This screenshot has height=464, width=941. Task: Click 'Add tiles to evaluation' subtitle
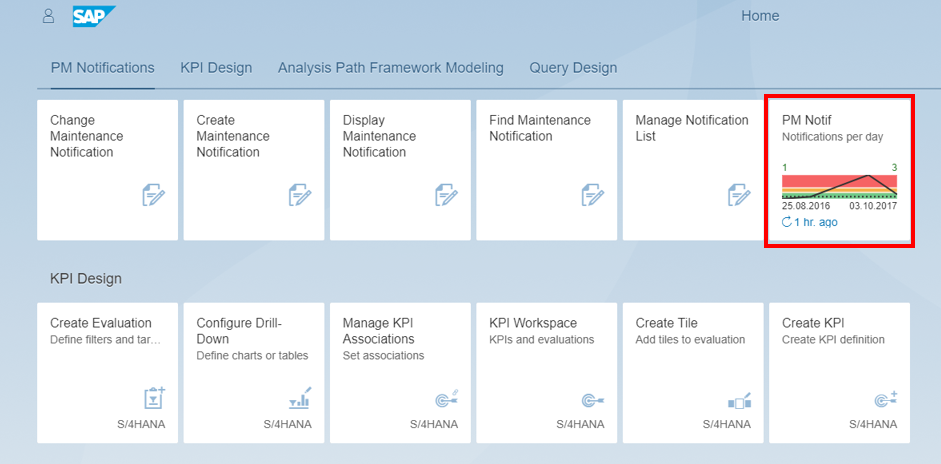(x=690, y=340)
